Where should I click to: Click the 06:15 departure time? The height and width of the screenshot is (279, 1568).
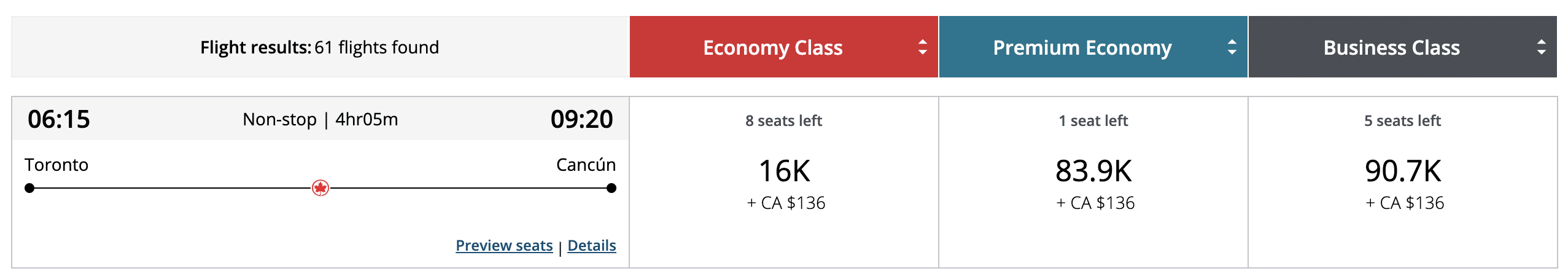click(x=59, y=119)
